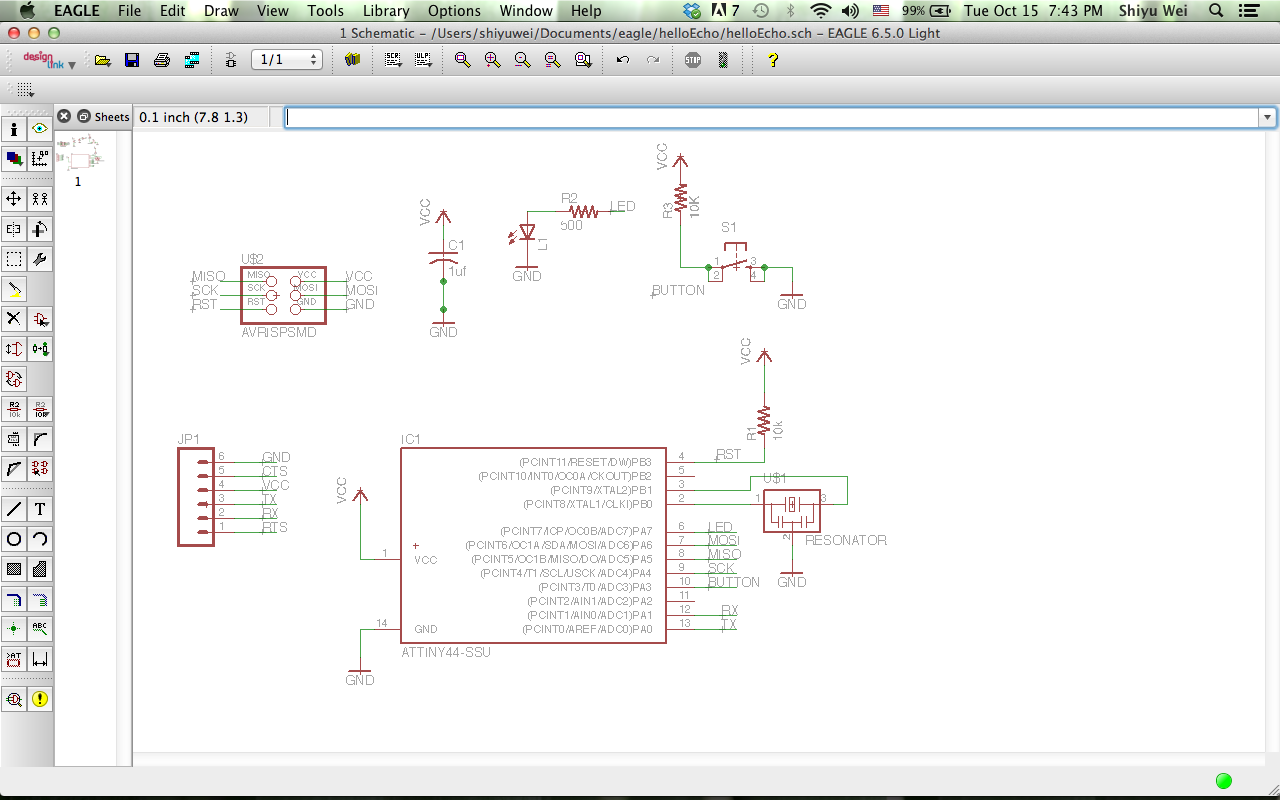Select the Polygon tool
The height and width of the screenshot is (800, 1280).
point(40,569)
